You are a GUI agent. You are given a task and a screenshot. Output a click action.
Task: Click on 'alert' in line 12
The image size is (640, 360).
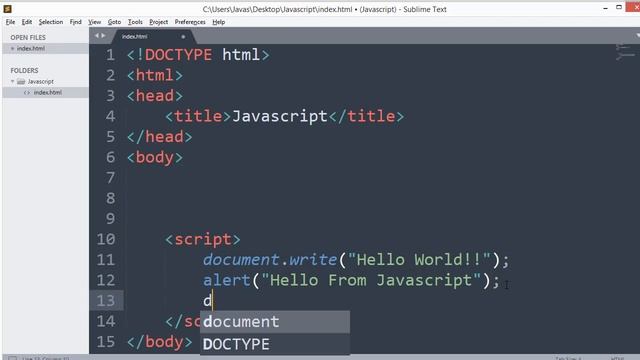227,280
